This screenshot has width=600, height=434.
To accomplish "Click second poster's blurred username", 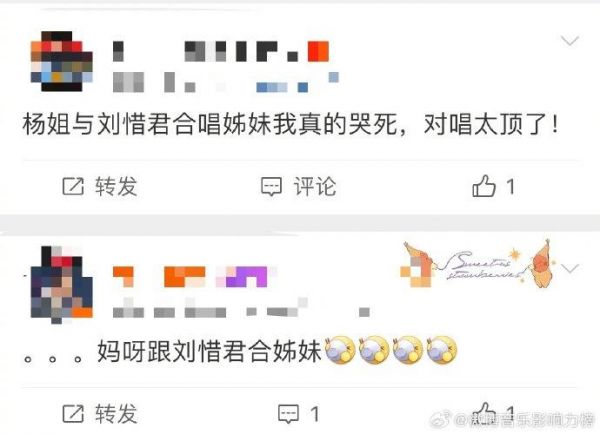I will tap(195, 277).
